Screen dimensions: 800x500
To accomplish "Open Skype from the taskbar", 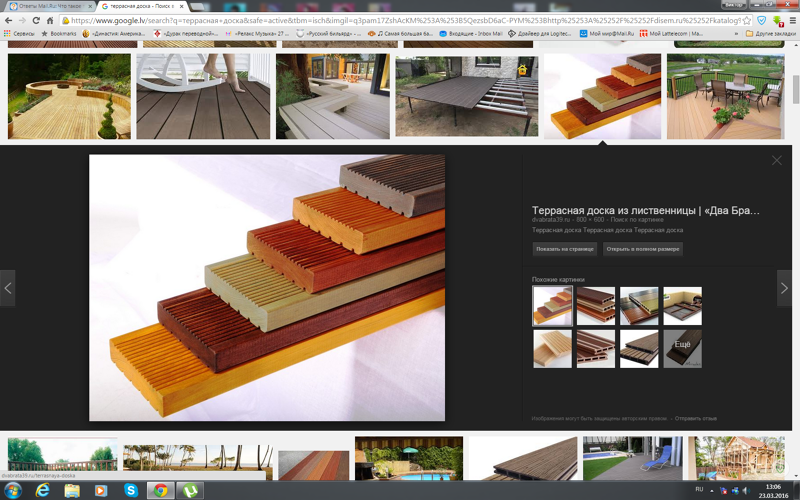I will [131, 491].
